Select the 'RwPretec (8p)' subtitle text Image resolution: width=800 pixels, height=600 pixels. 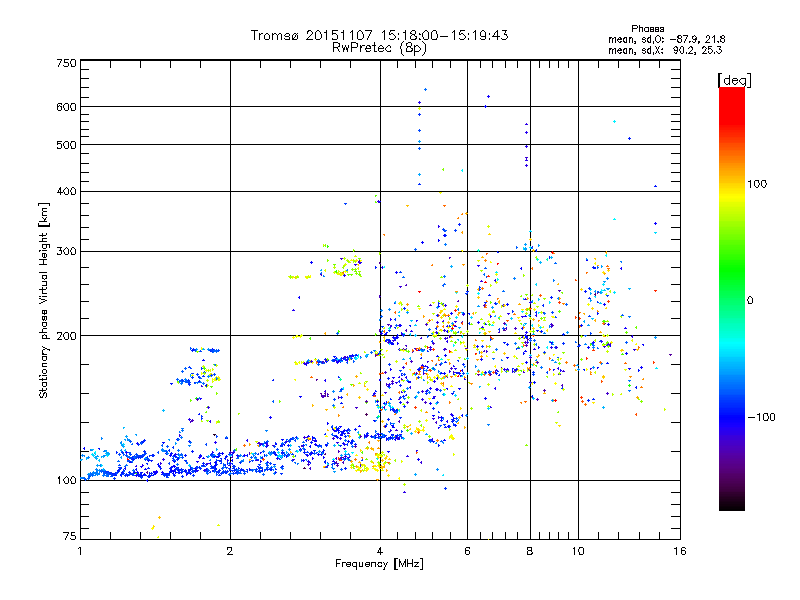[x=379, y=47]
